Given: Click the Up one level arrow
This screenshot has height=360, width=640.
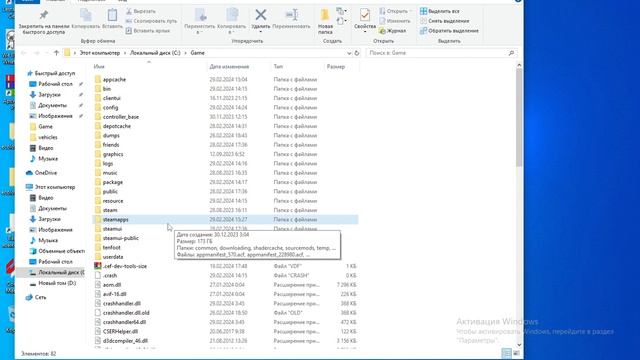Looking at the screenshot, I should tap(56, 53).
